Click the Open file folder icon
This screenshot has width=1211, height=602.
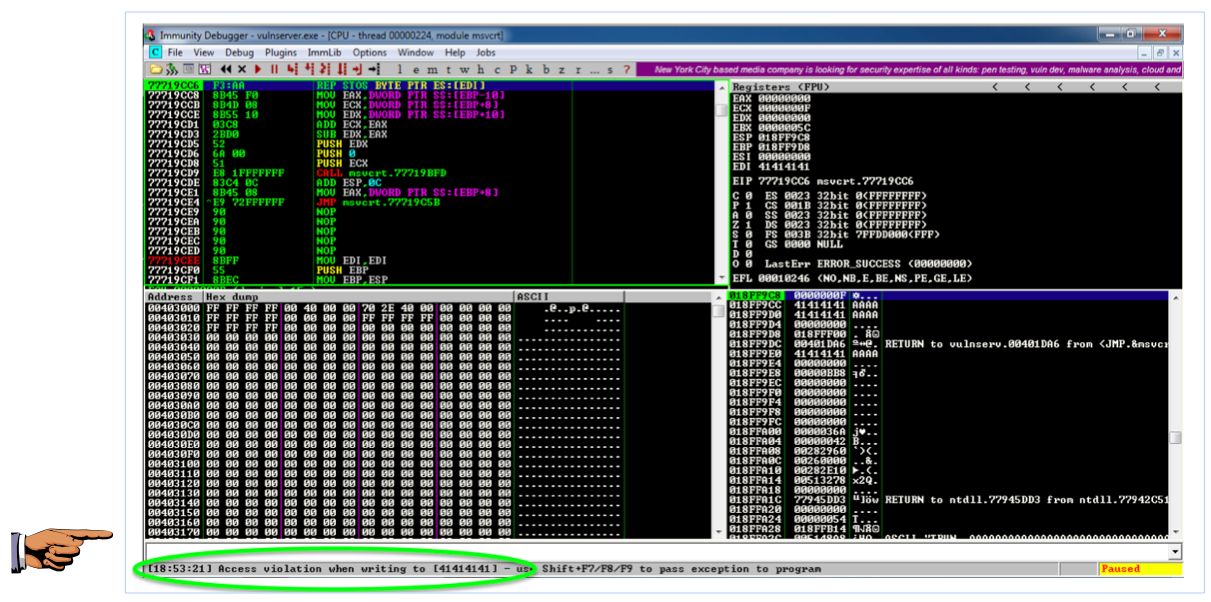pos(156,69)
